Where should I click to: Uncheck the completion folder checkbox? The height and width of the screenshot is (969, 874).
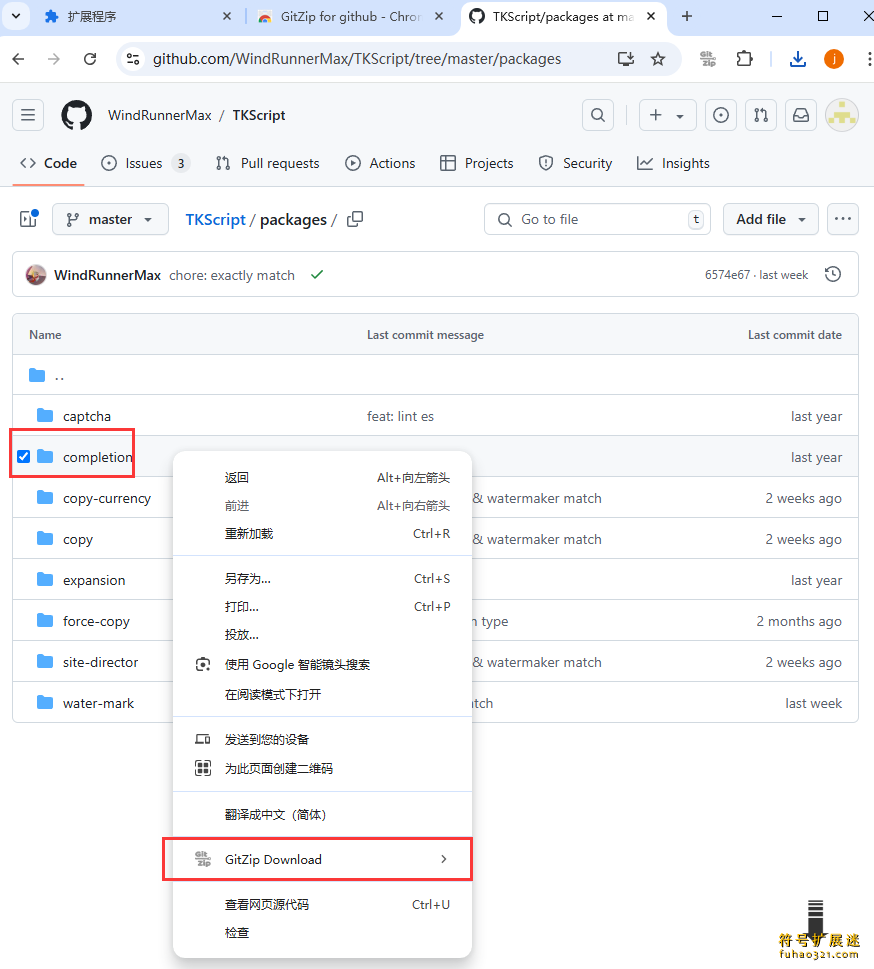(x=23, y=457)
